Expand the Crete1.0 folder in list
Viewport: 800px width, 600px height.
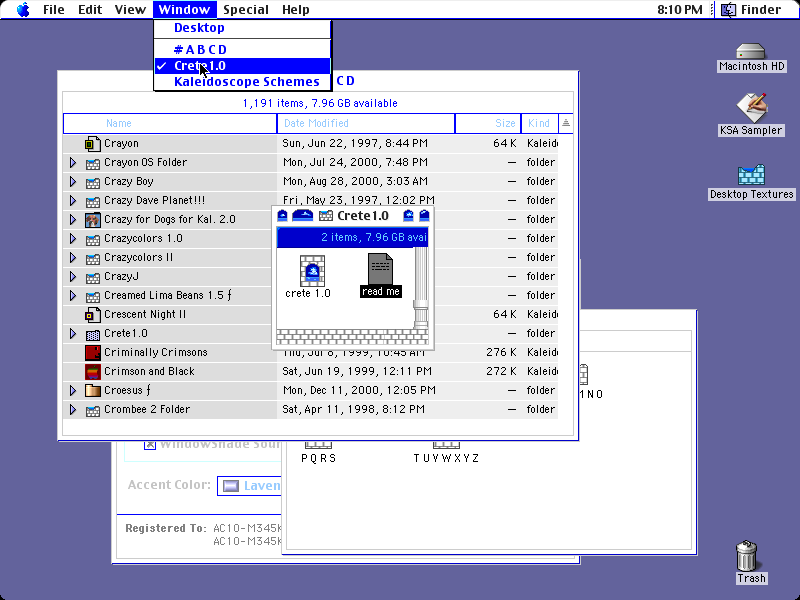pyautogui.click(x=72, y=333)
